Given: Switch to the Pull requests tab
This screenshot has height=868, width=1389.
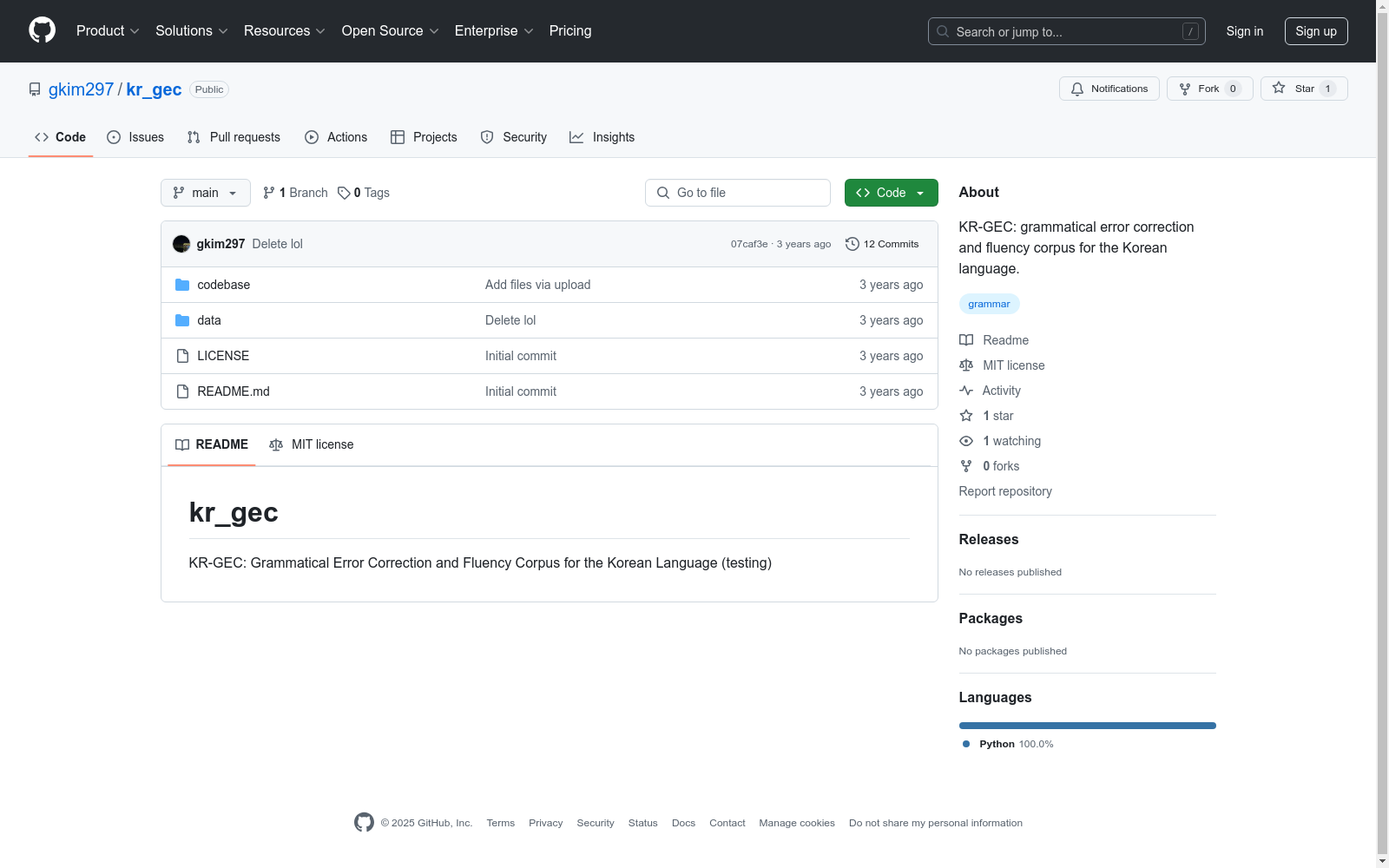Looking at the screenshot, I should coord(234,137).
